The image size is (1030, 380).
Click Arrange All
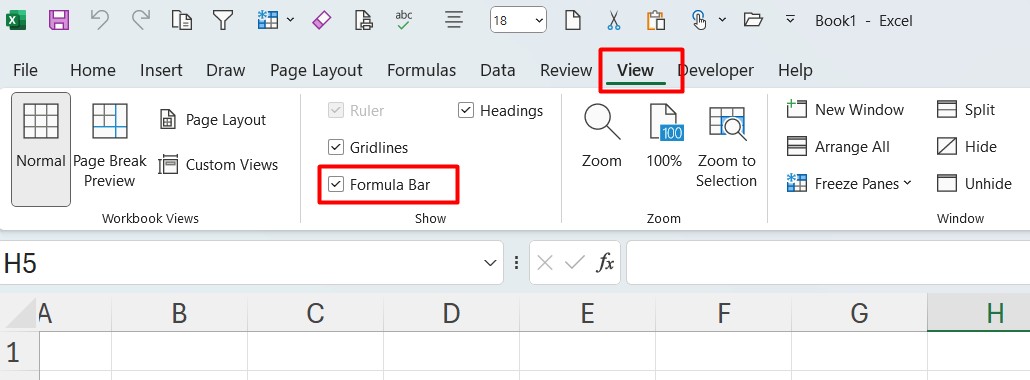pyautogui.click(x=838, y=147)
